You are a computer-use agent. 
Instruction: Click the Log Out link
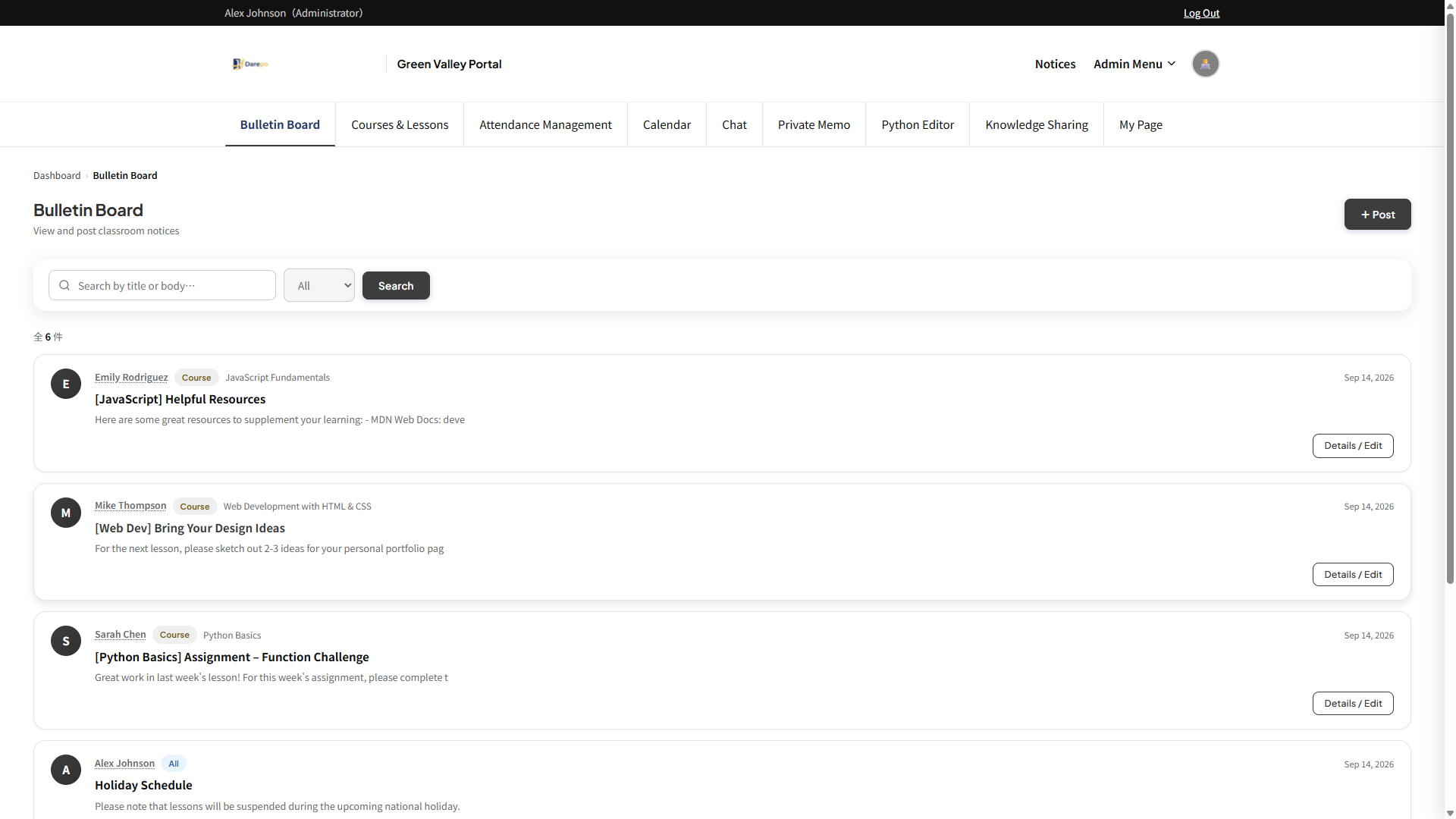click(1201, 13)
